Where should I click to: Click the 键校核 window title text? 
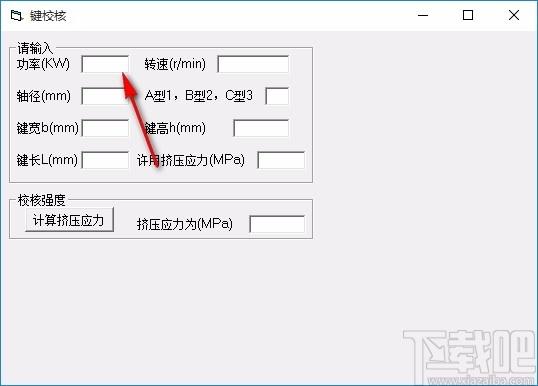[x=48, y=16]
